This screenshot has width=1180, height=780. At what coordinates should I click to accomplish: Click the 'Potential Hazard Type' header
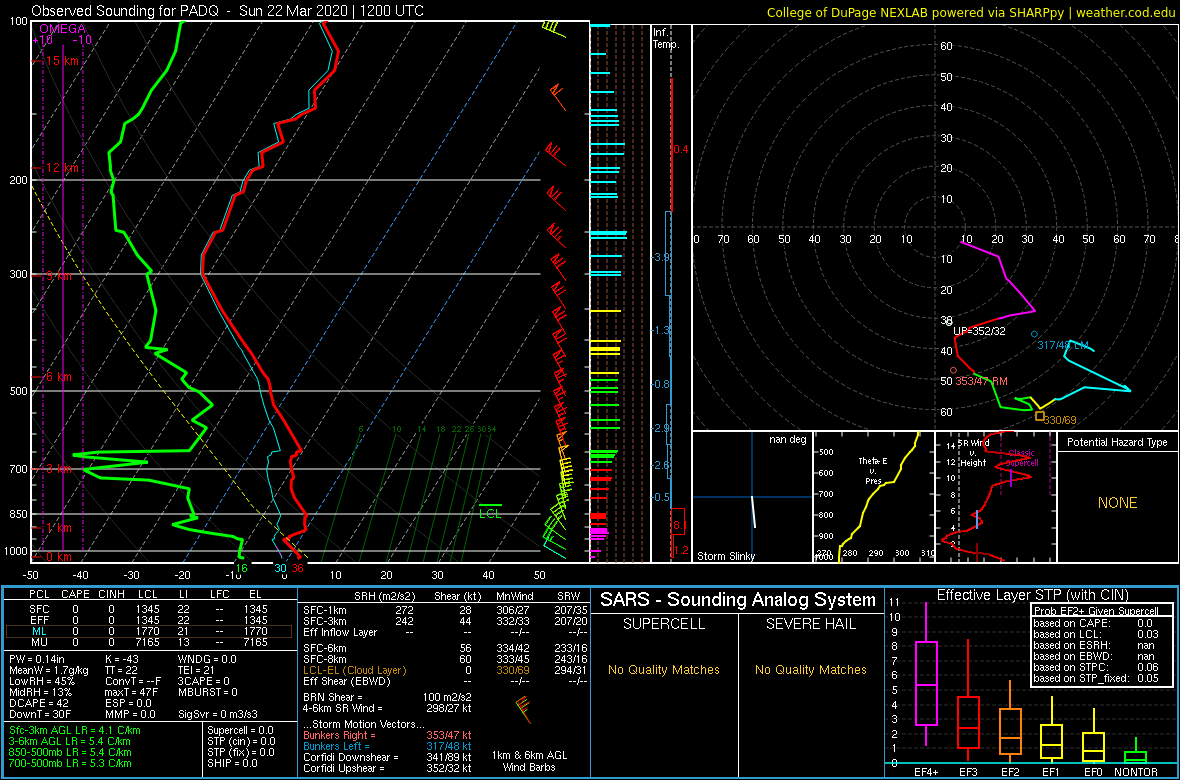1117,443
